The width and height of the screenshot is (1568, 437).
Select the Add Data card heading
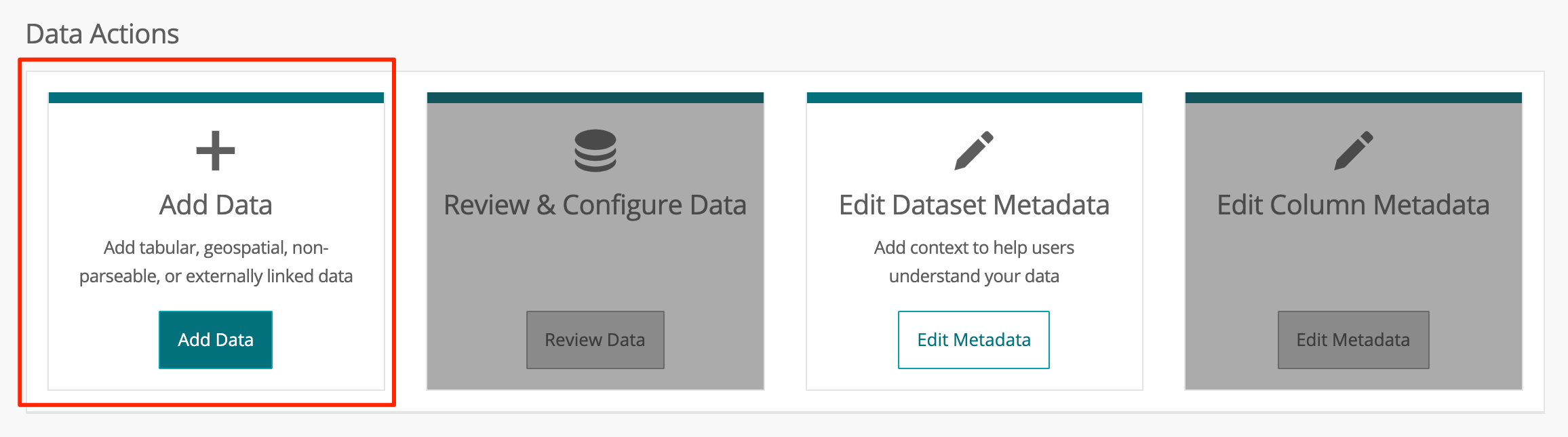pos(216,205)
